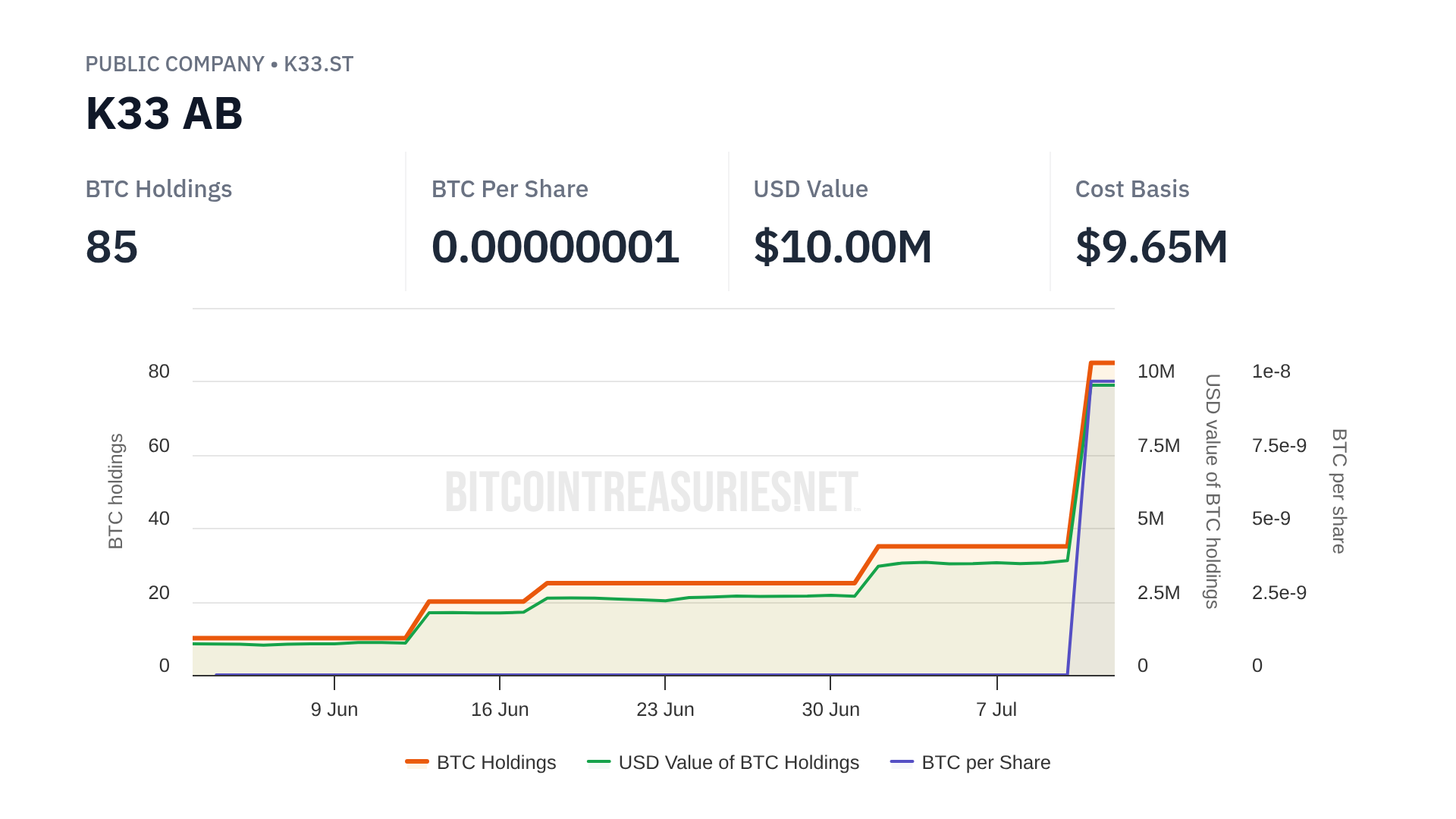Click the BITCOINTREASURIES.NET watermark
Screen dimensions: 1456x819
click(x=652, y=491)
